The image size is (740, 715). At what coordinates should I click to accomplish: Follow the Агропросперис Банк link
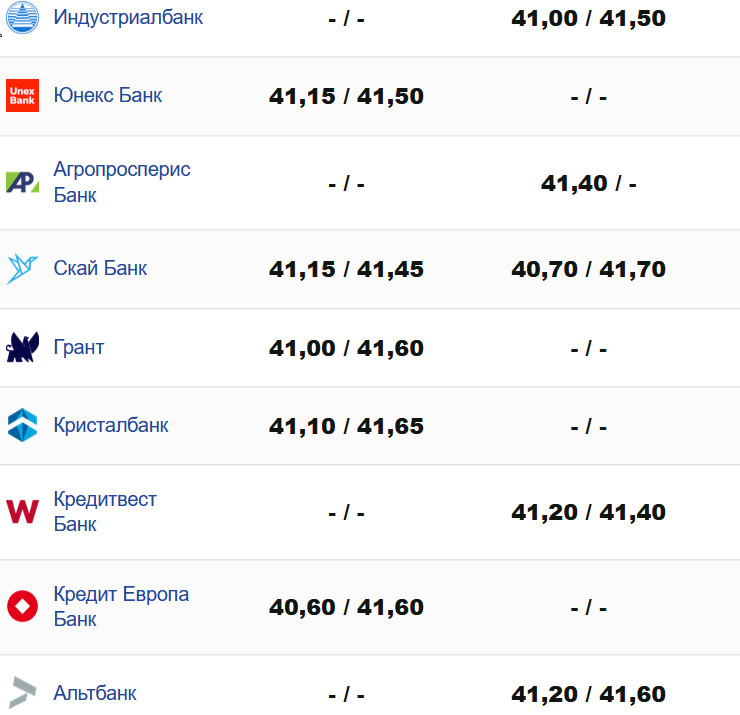point(121,182)
